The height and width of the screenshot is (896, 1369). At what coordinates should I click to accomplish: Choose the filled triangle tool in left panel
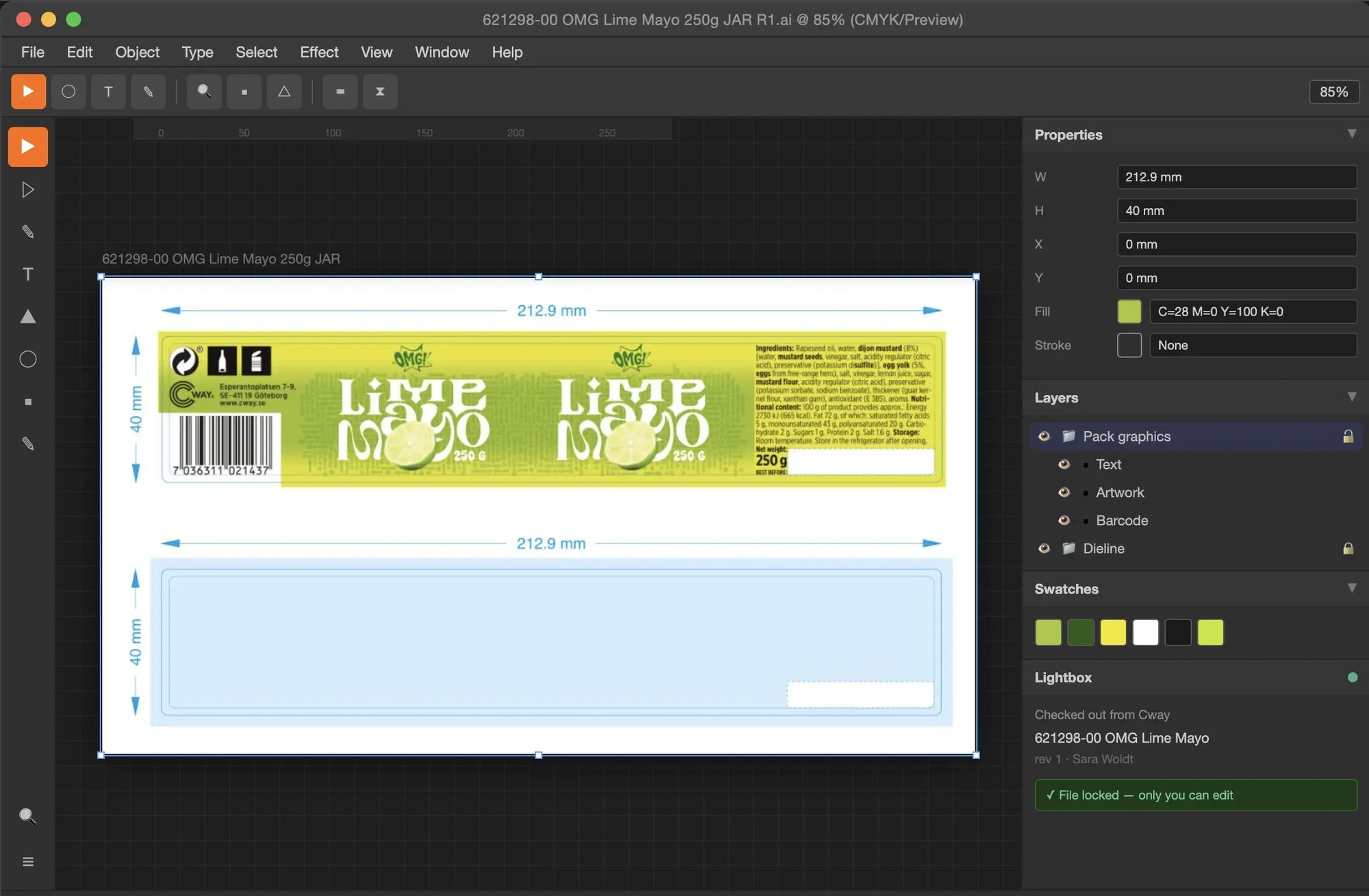click(28, 317)
